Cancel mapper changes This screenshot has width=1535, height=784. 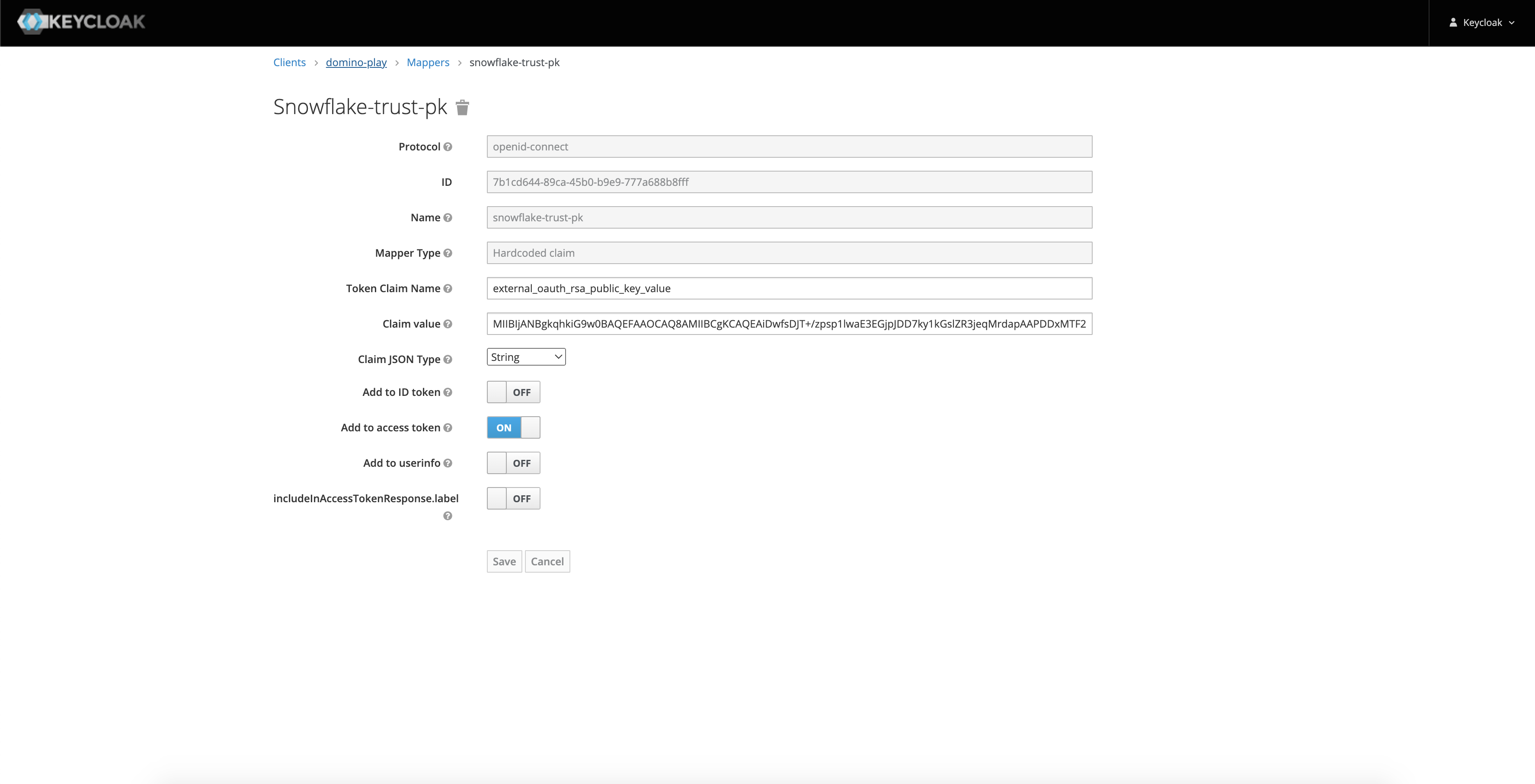coord(547,562)
